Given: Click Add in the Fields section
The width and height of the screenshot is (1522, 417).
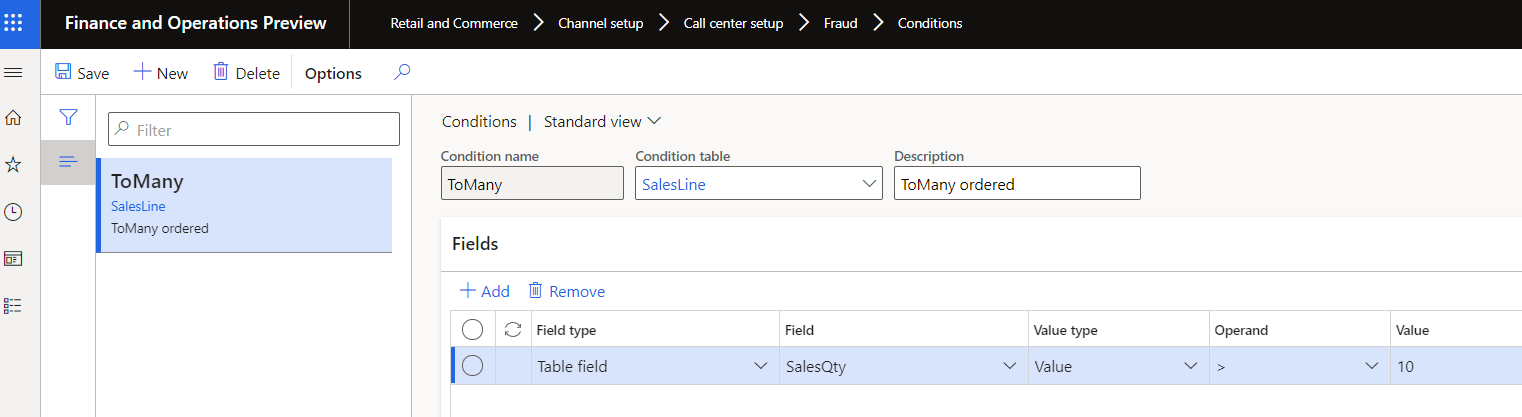Looking at the screenshot, I should 485,291.
